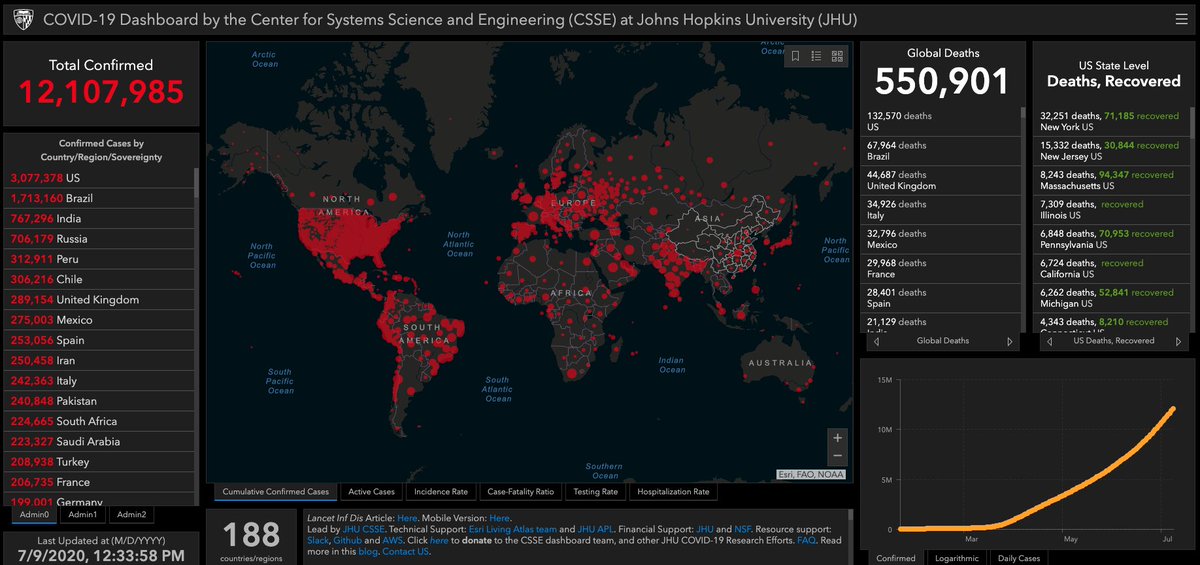1200x565 pixels.
Task: Select the Admin2 tab
Action: 132,515
